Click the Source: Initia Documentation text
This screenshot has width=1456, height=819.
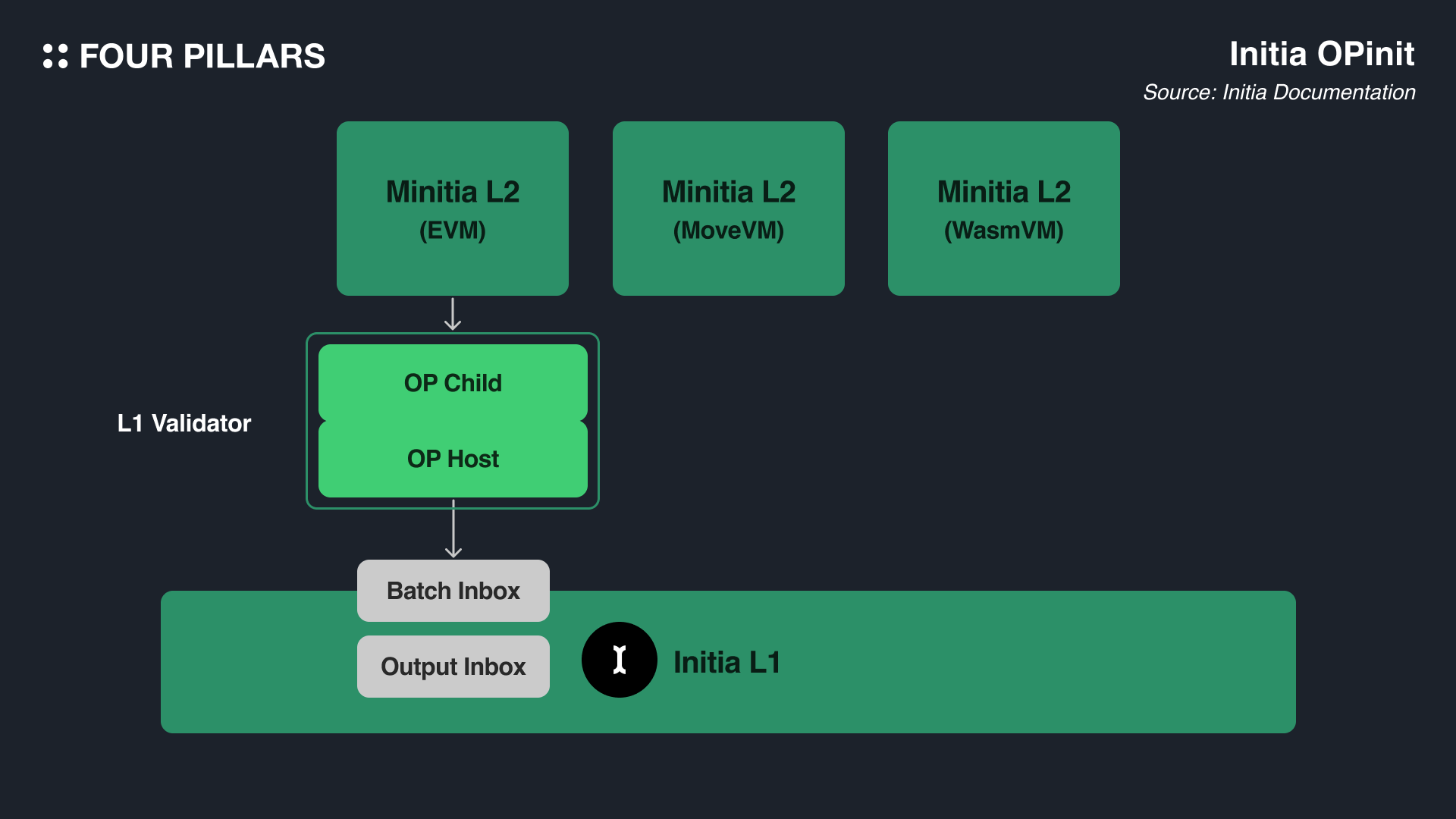(1279, 93)
